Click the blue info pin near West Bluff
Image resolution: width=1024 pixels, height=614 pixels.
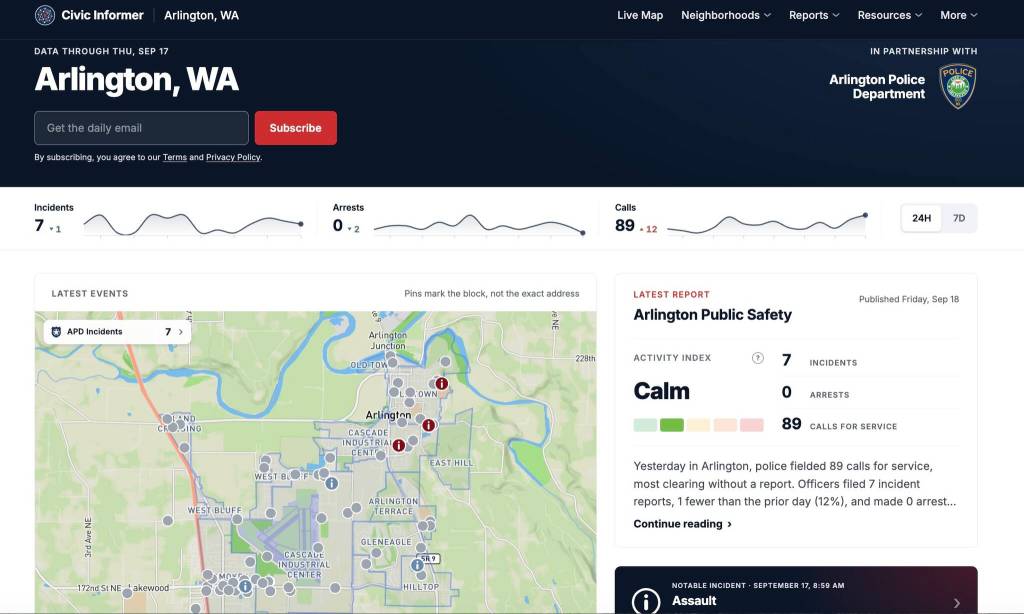[x=332, y=483]
